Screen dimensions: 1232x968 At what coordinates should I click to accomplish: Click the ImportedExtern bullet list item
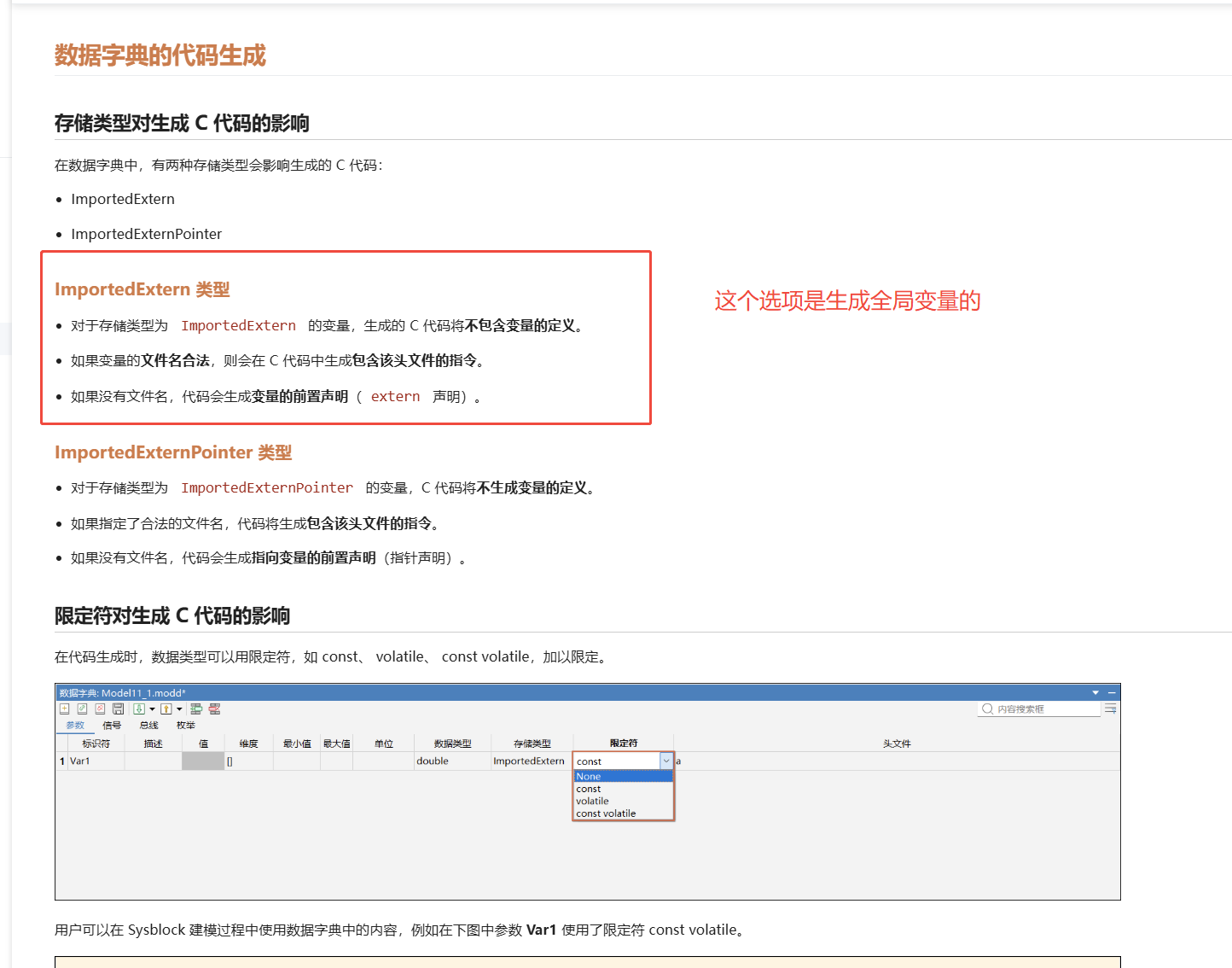123,199
